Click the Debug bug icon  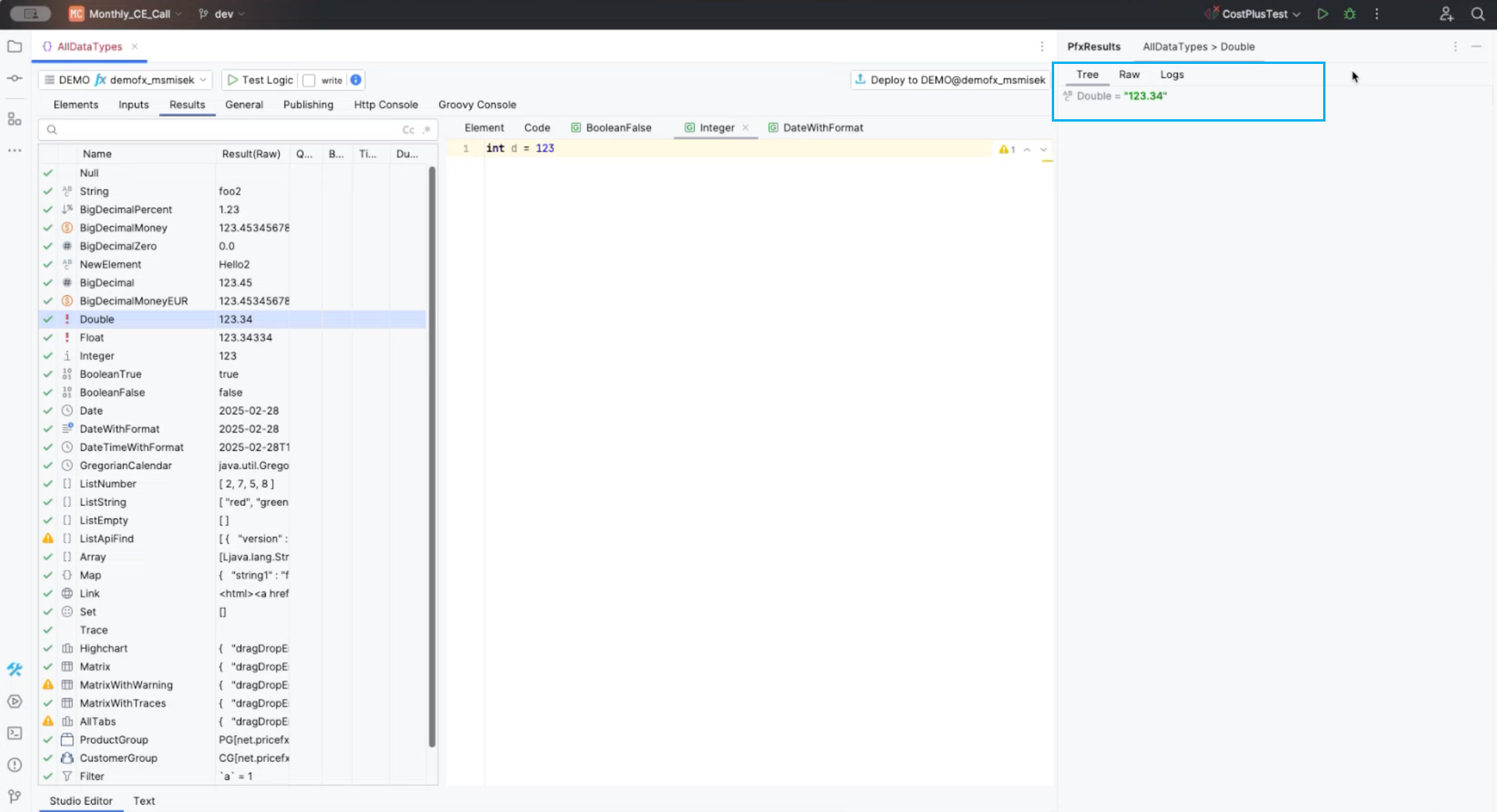click(1350, 14)
